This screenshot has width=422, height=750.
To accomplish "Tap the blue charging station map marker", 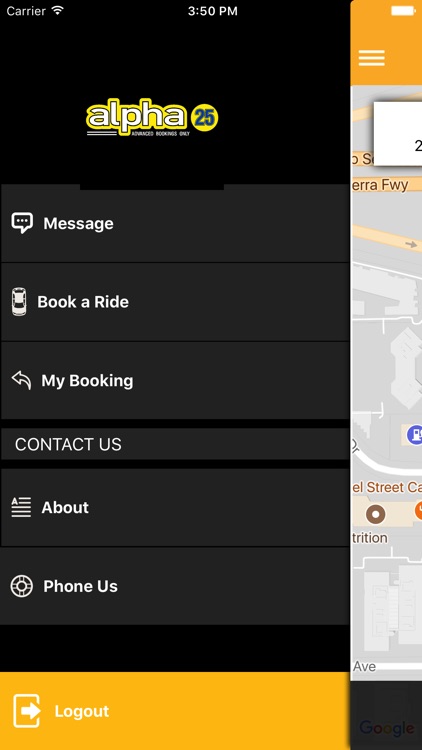I will click(414, 435).
